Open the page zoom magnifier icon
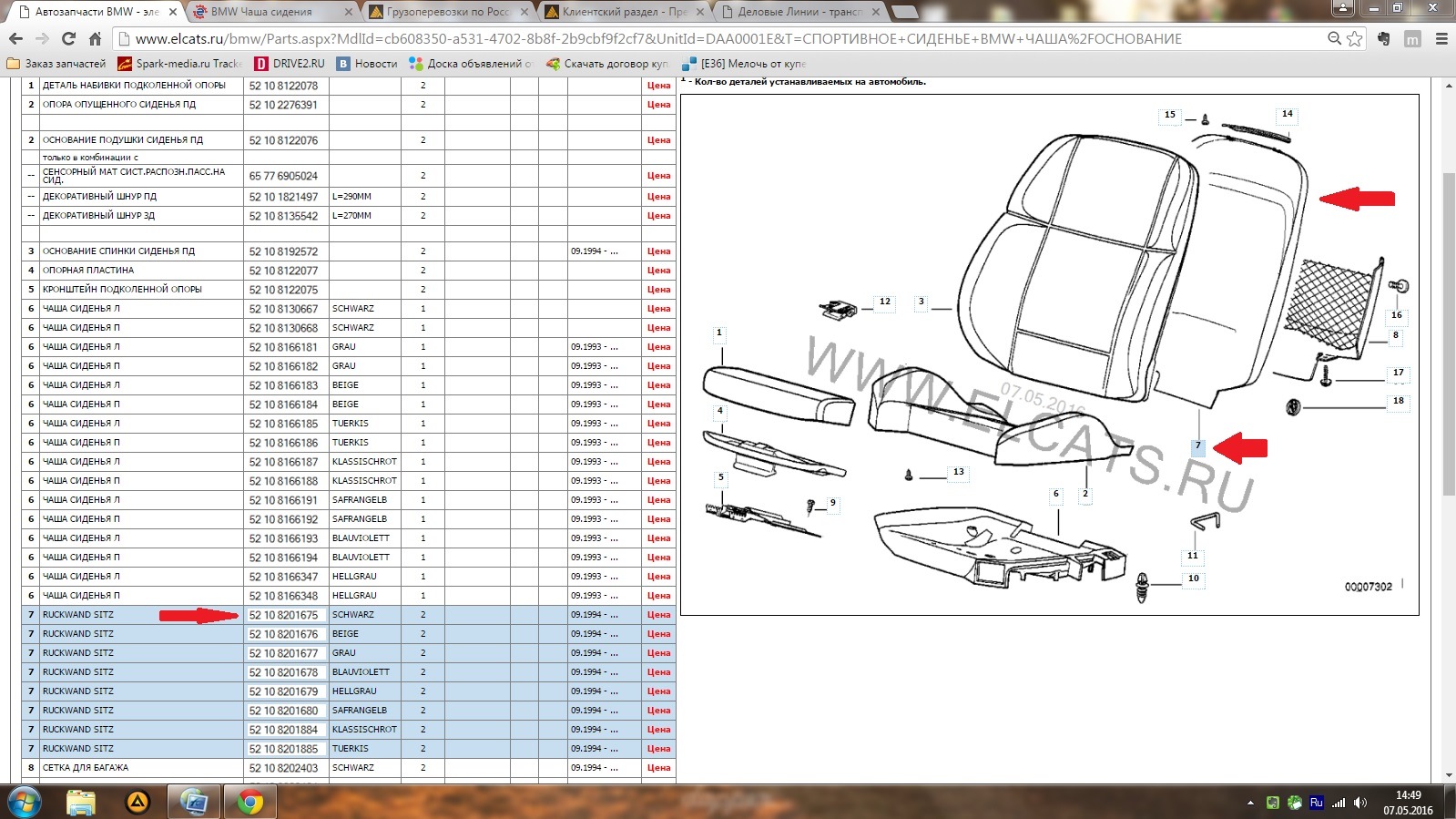Viewport: 1456px width, 819px height. tap(1335, 38)
